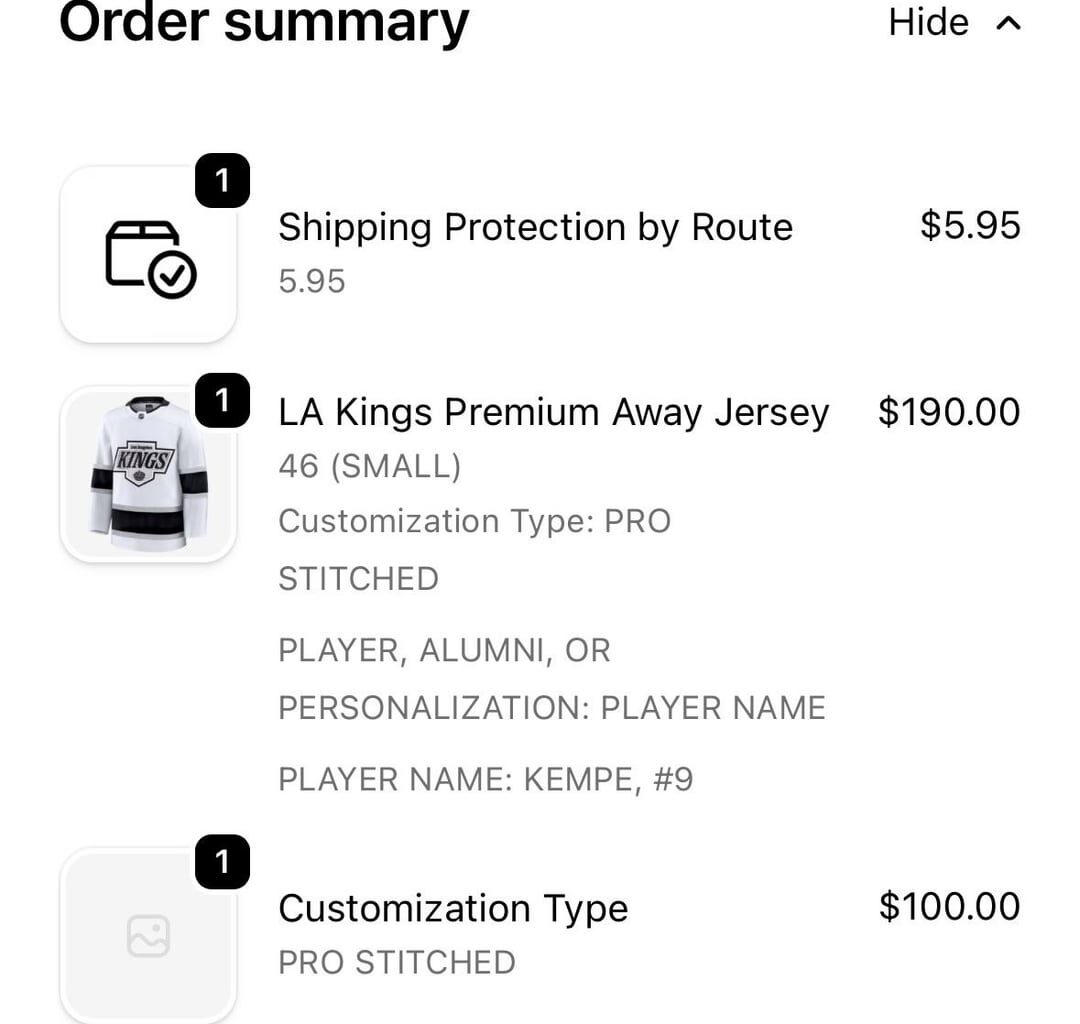Screen dimensions: 1080x1024
Task: Open the LA Kings jersey product image
Action: point(148,470)
